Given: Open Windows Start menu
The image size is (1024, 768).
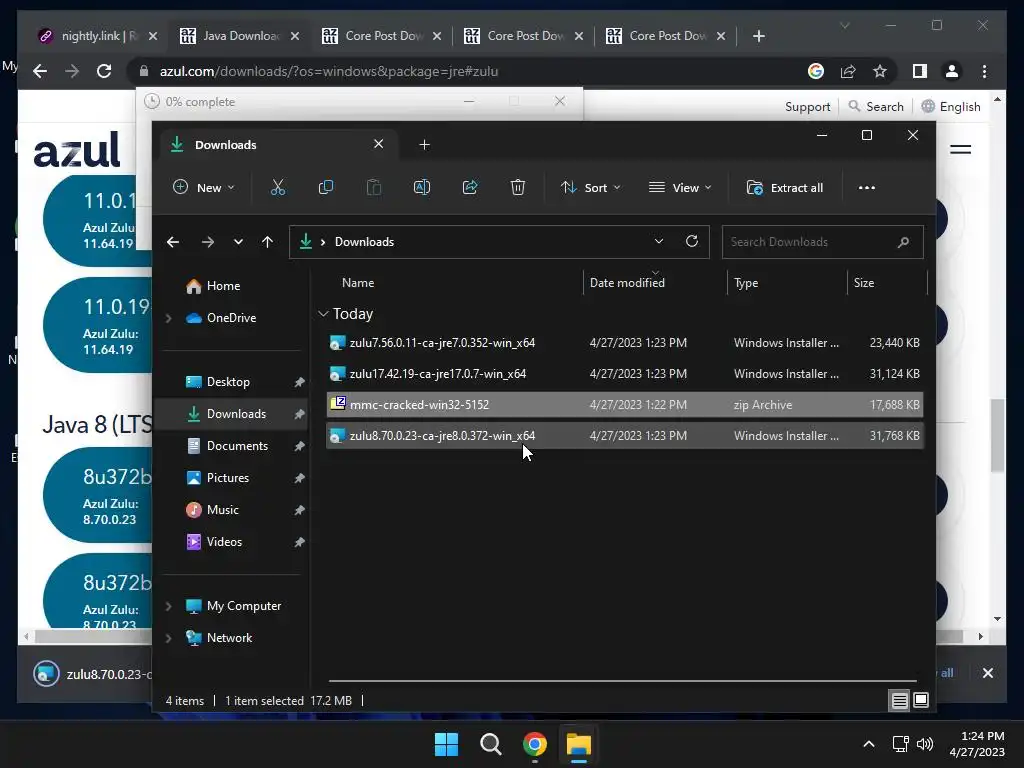Looking at the screenshot, I should pos(447,744).
